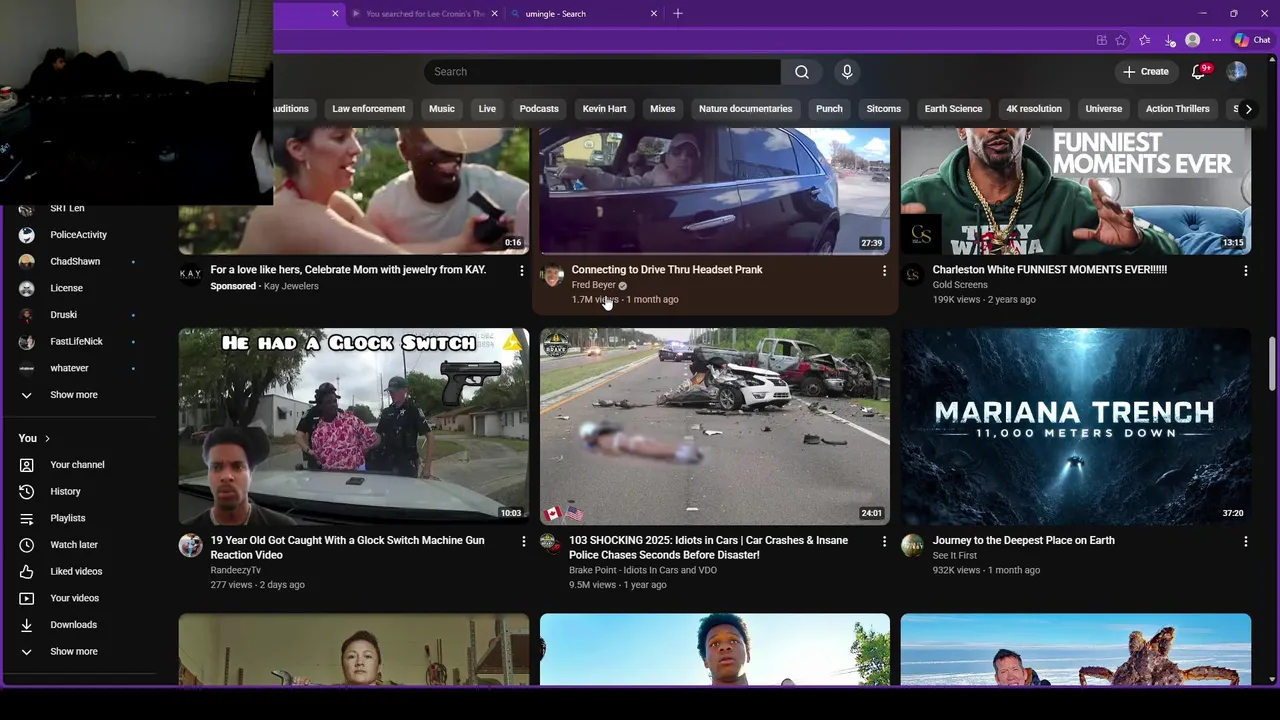Viewport: 1280px width, 720px height.
Task: Open the Watch later clock icon
Action: tap(27, 545)
